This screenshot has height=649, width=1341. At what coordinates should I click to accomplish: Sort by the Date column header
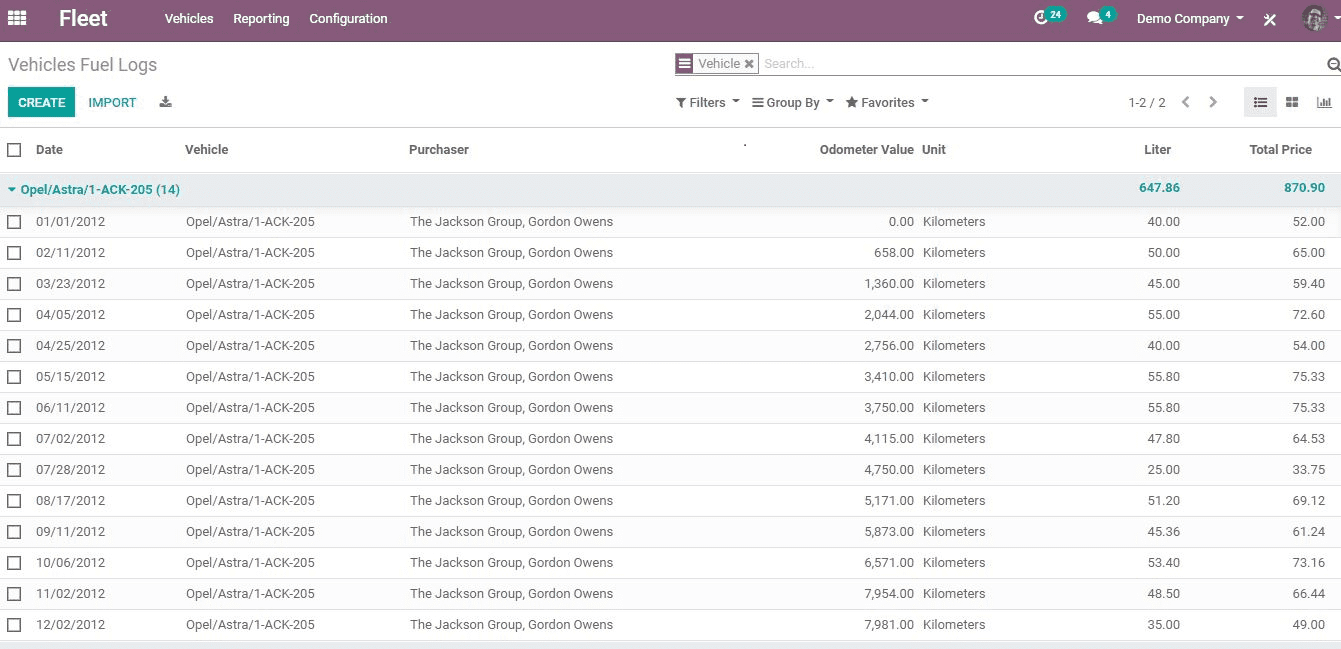49,150
